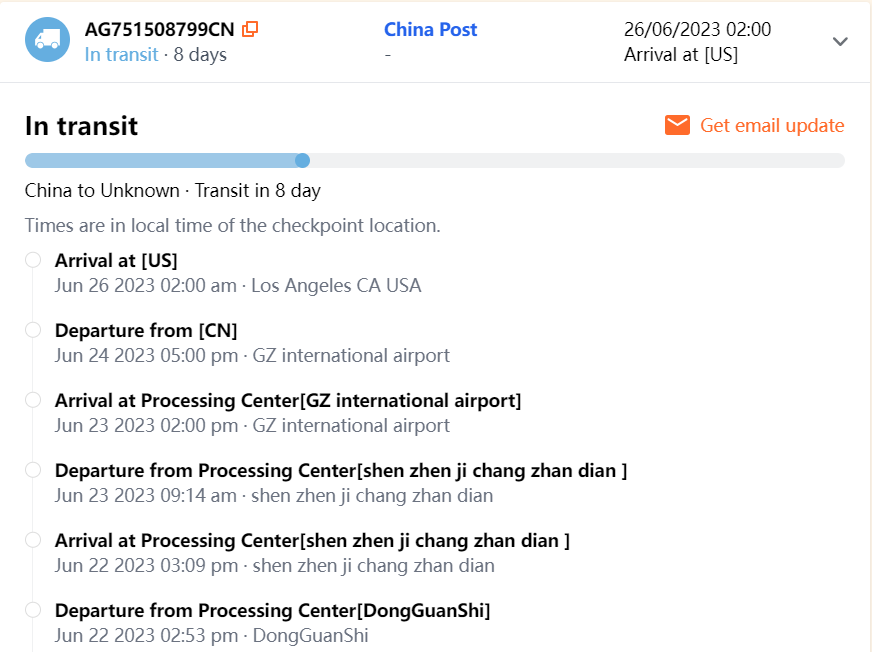Select the tracking number AG751508799CN text
This screenshot has height=652, width=872.
coord(159,30)
